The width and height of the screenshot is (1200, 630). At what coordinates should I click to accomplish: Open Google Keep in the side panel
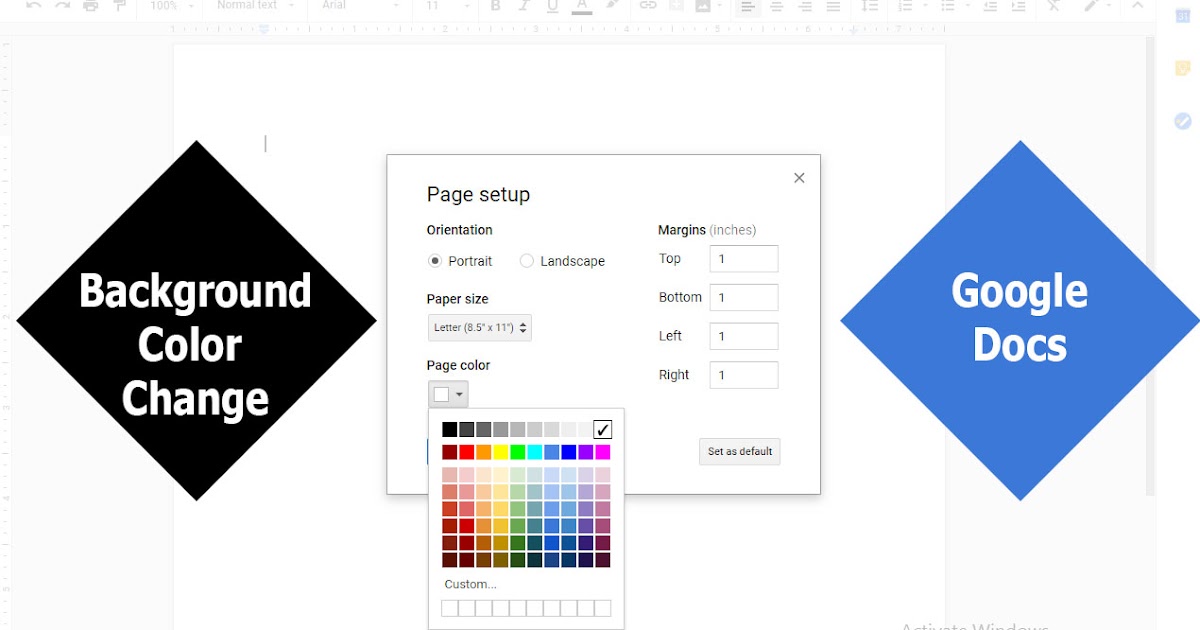1183,69
